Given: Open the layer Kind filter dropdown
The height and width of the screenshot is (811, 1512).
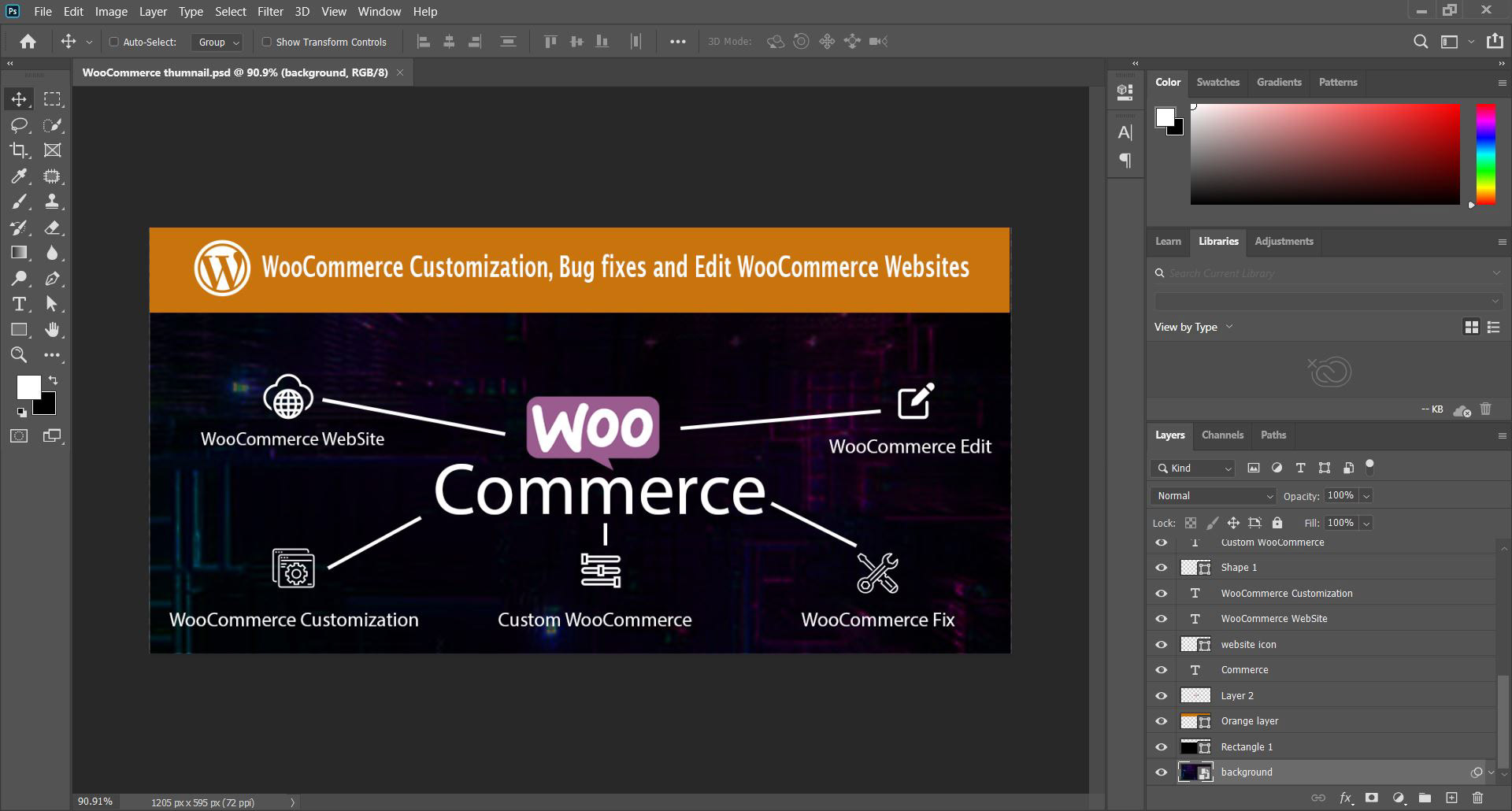Looking at the screenshot, I should click(1192, 468).
